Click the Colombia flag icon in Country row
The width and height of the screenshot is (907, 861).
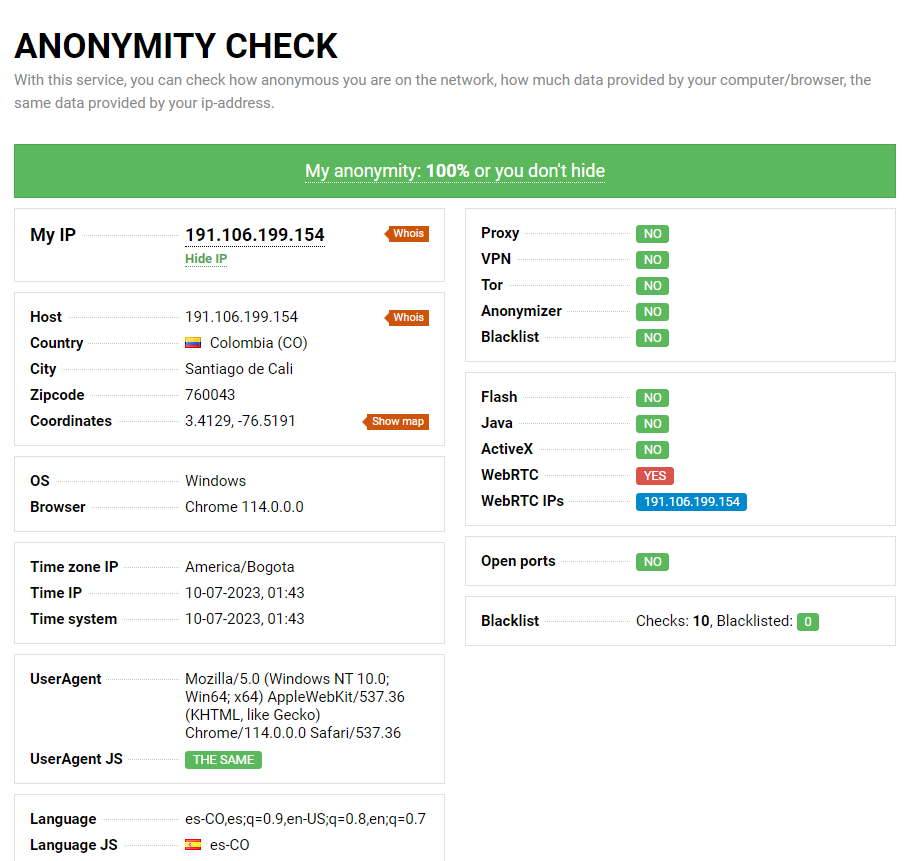[x=193, y=343]
